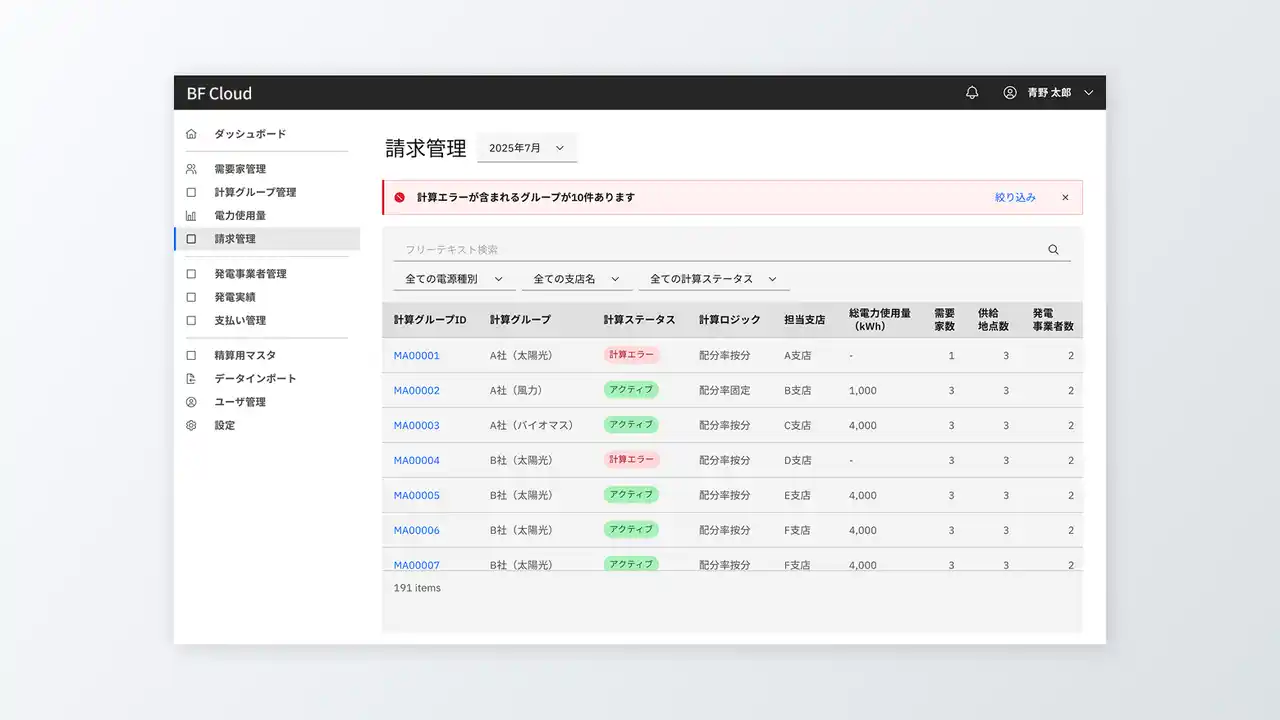Viewport: 1280px width, 720px height.
Task: Open the 2025年7月 month dropdown
Action: click(x=527, y=148)
